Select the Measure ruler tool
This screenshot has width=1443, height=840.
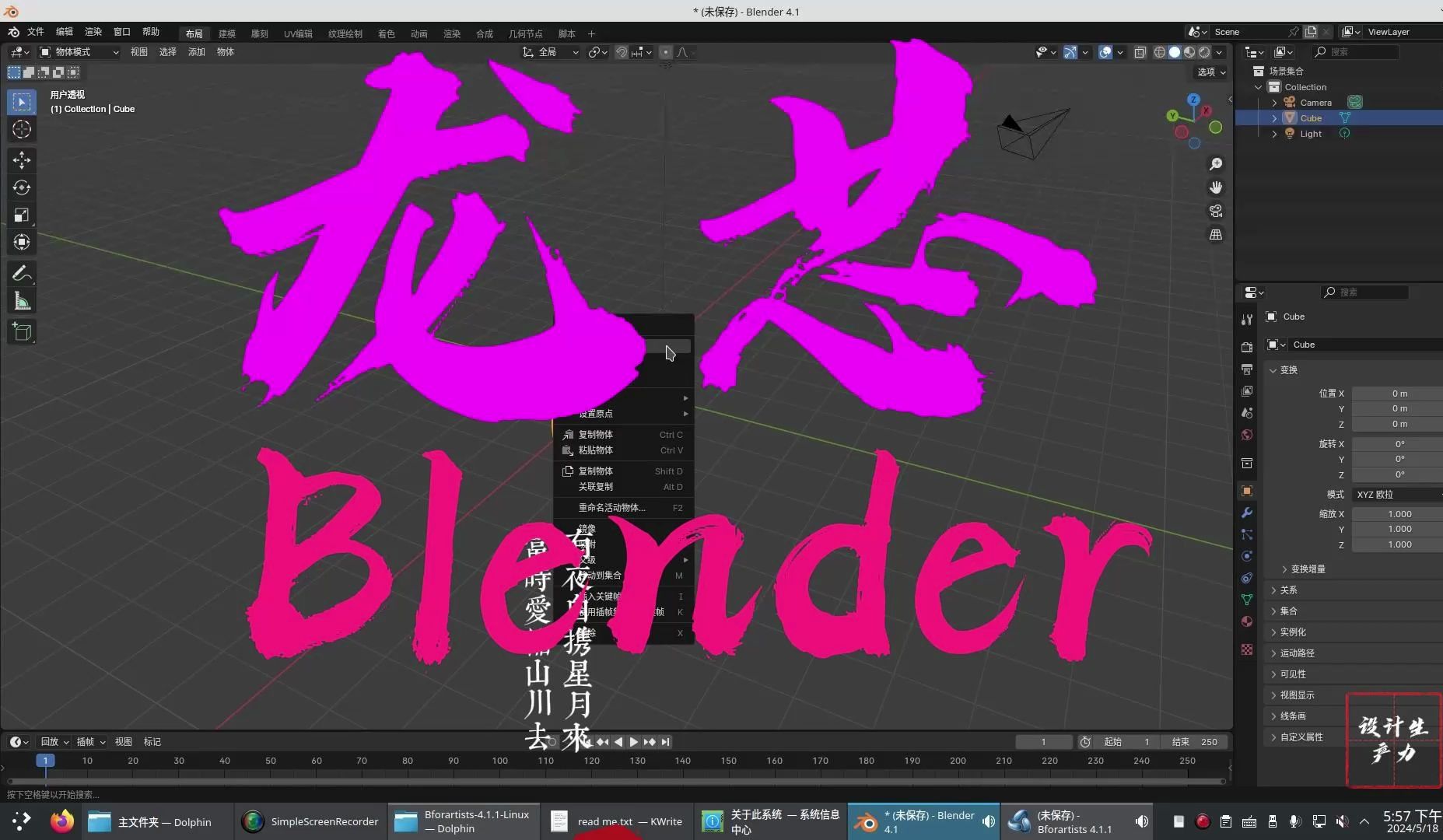[x=22, y=301]
